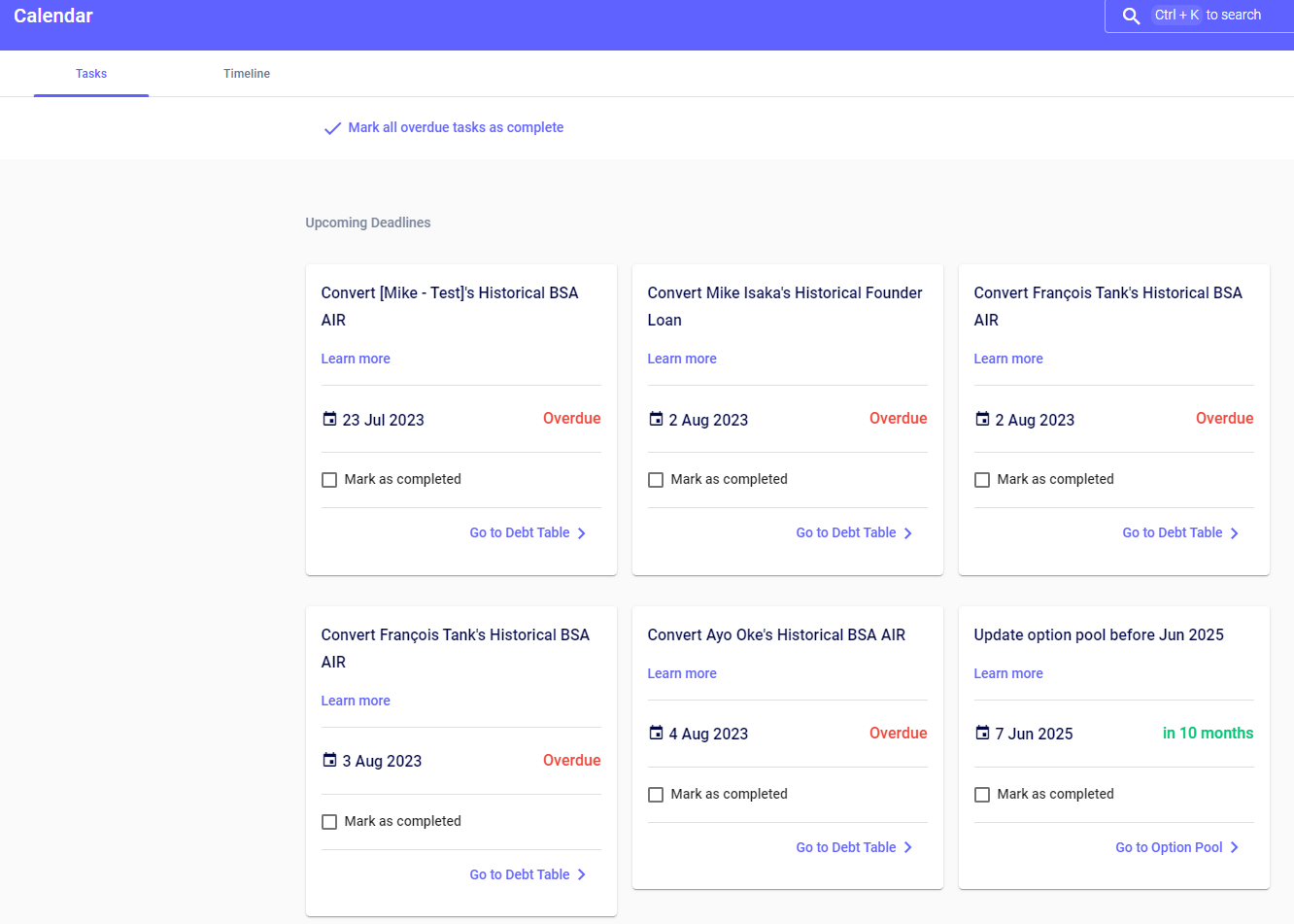Mark all overdue tasks as complete
1294x924 pixels.
click(455, 127)
